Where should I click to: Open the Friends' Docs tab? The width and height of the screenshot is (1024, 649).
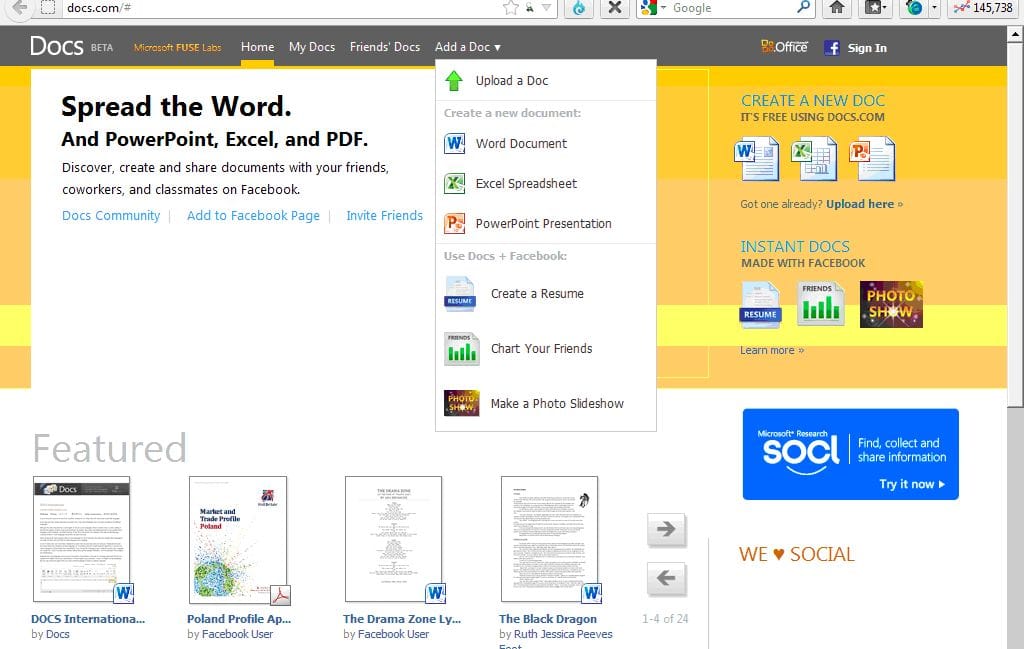[385, 47]
